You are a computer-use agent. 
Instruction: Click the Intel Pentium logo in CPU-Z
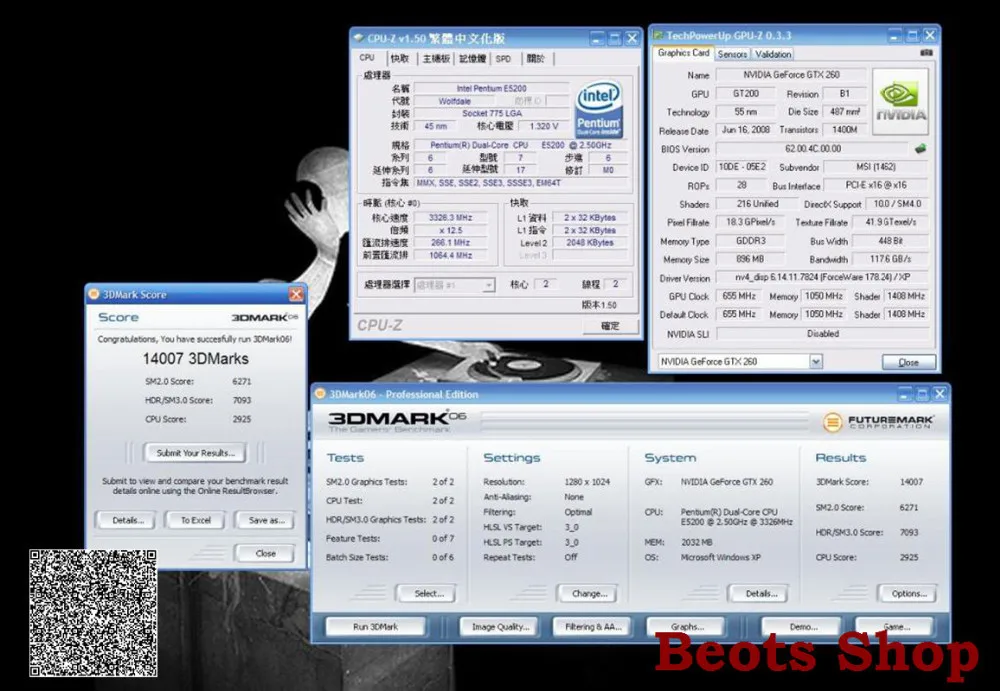599,109
